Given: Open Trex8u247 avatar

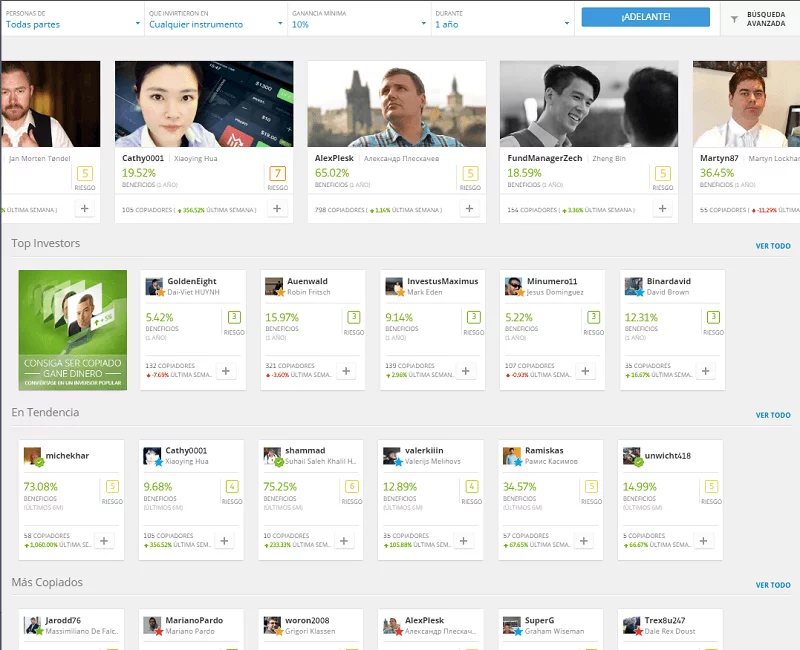Looking at the screenshot, I should click(632, 626).
